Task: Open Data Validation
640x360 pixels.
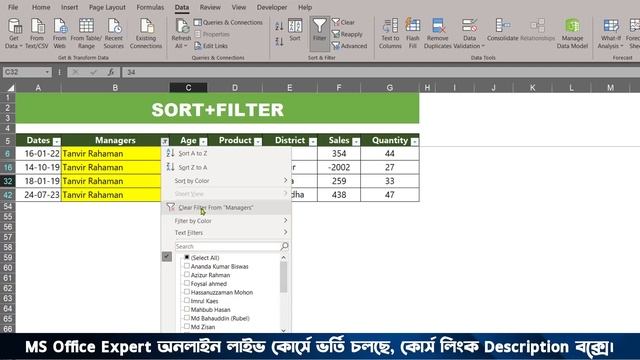Action: [469, 33]
